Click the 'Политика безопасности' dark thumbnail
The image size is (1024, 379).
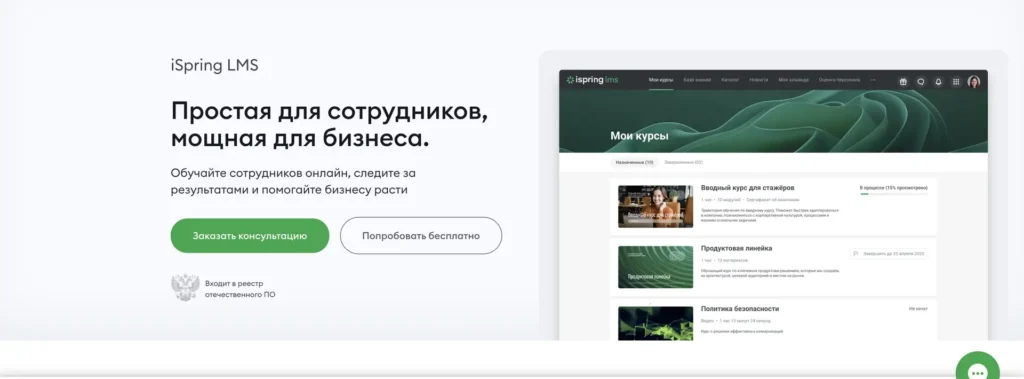coord(656,323)
